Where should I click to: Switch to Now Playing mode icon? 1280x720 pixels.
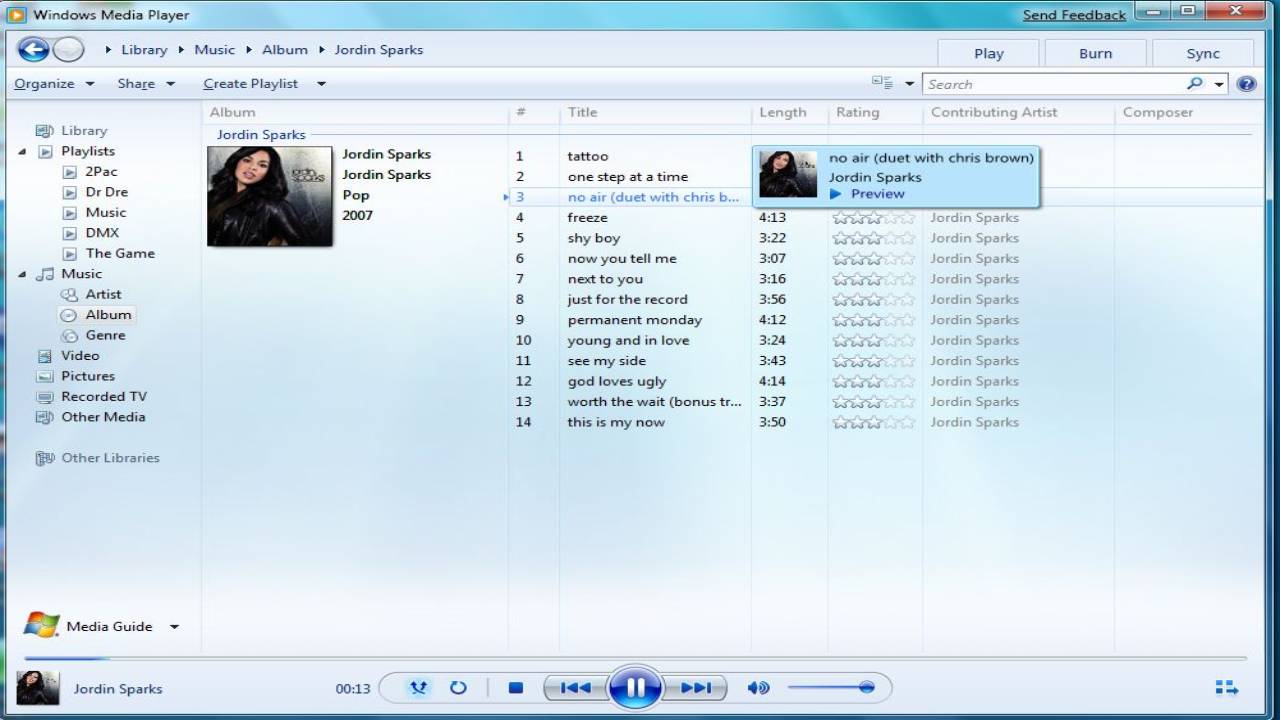click(1227, 688)
